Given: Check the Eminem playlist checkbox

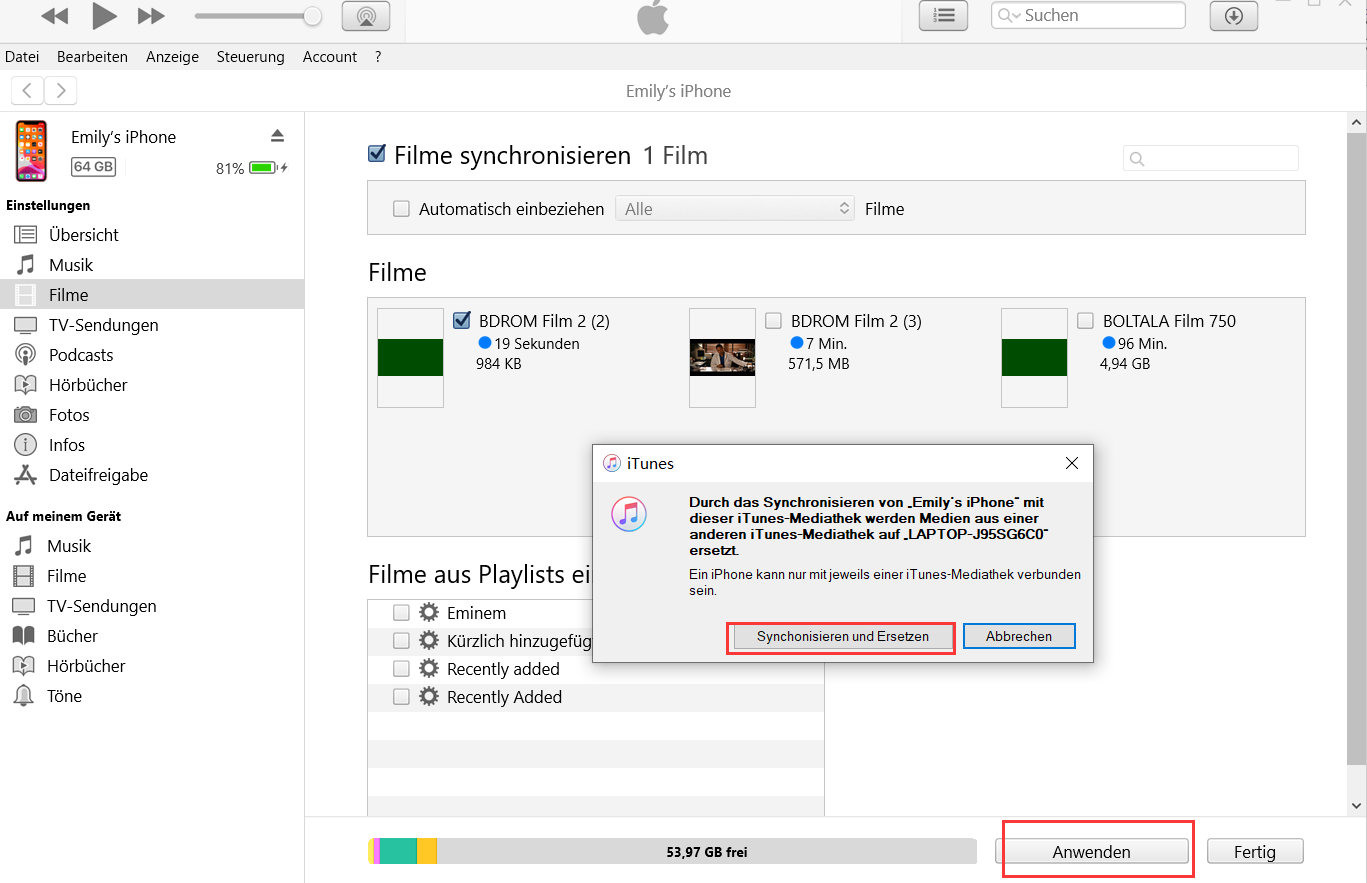Looking at the screenshot, I should pyautogui.click(x=401, y=613).
